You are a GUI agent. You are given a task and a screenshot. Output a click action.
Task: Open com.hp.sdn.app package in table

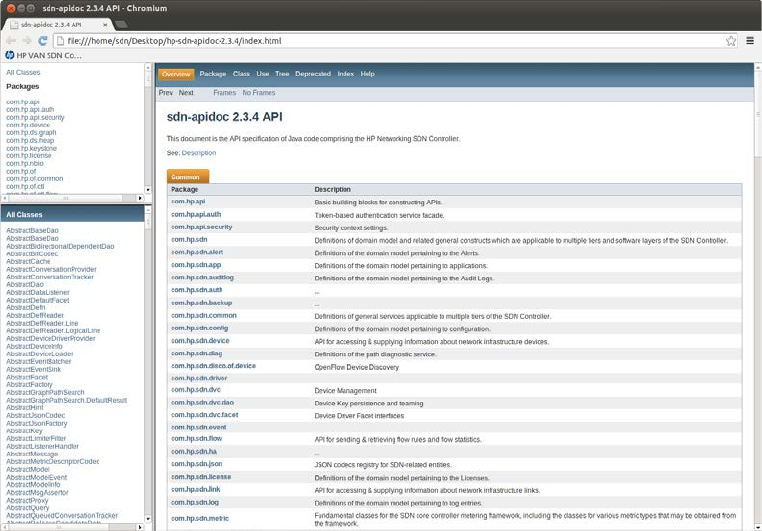pyautogui.click(x=196, y=265)
